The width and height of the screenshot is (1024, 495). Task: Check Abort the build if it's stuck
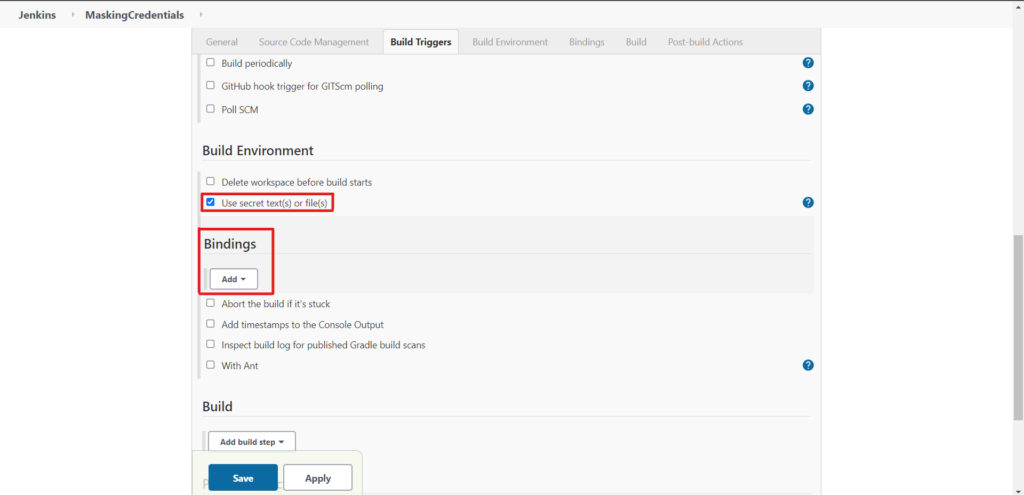tap(210, 303)
